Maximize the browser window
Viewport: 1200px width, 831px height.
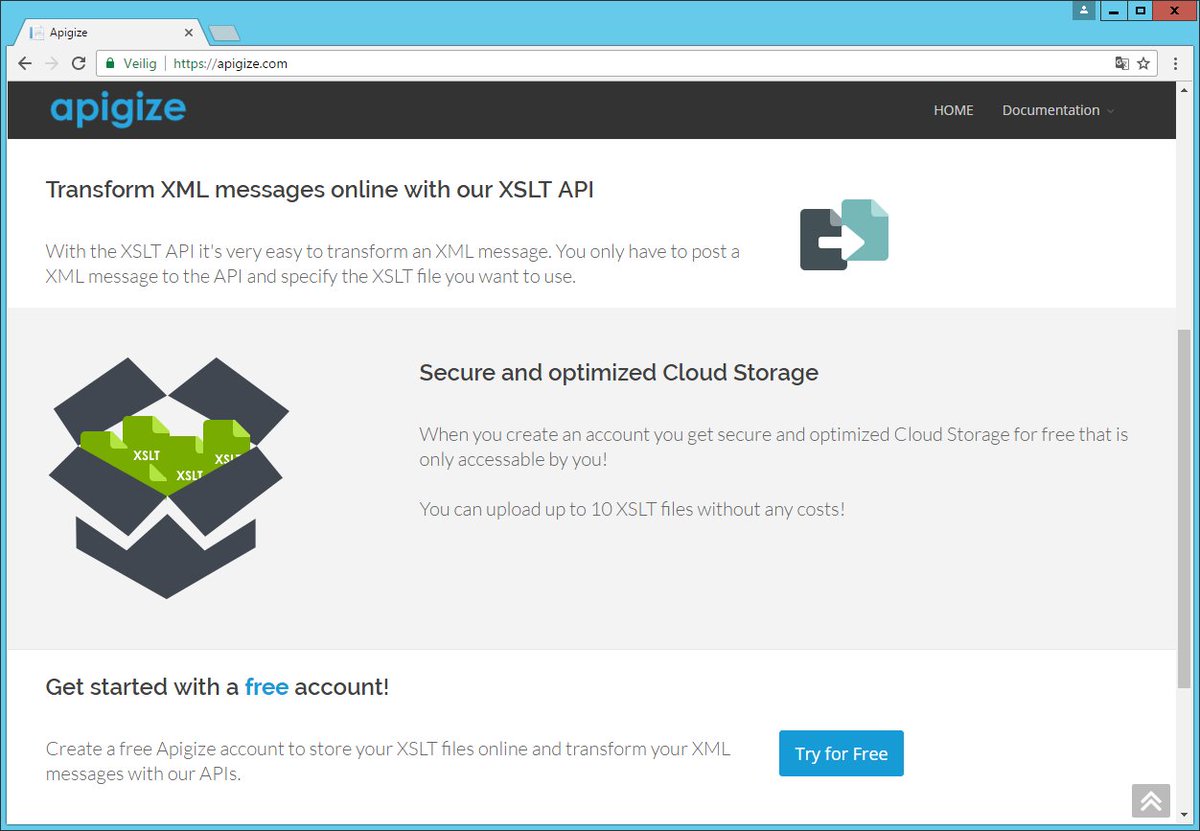[x=1138, y=10]
